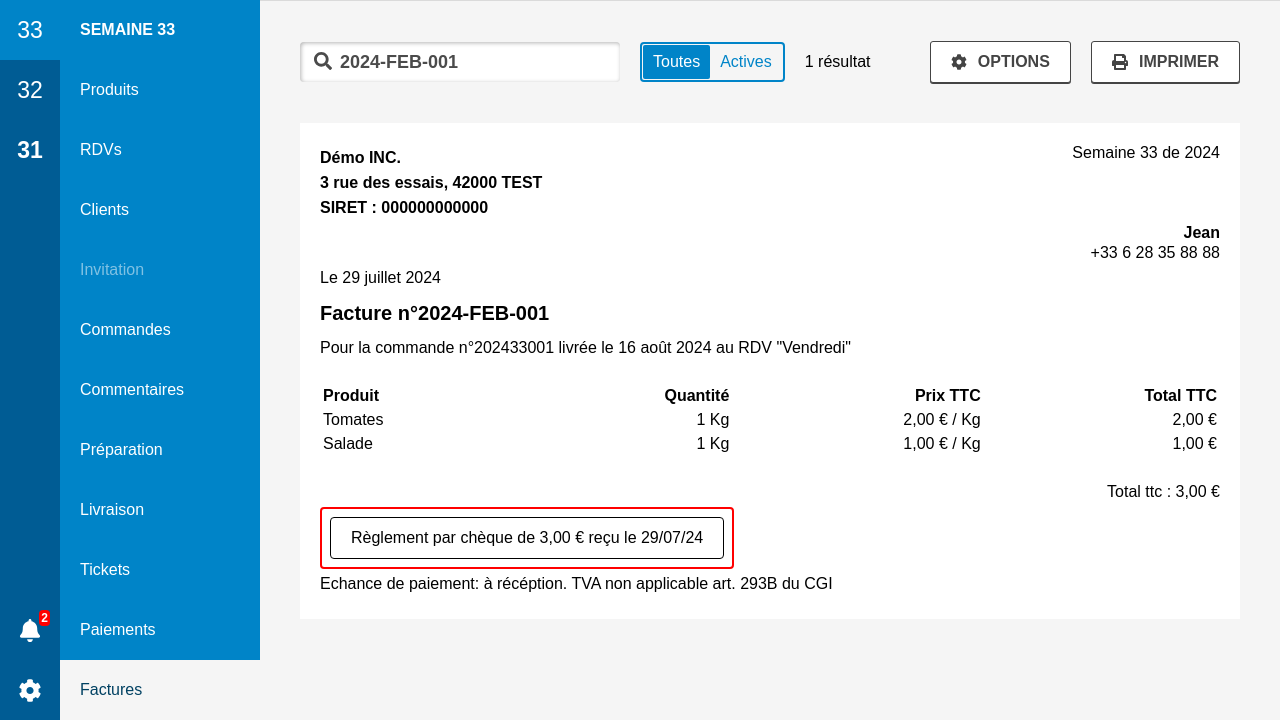This screenshot has width=1280, height=720.
Task: Select week 33 tab
Action: [x=30, y=30]
